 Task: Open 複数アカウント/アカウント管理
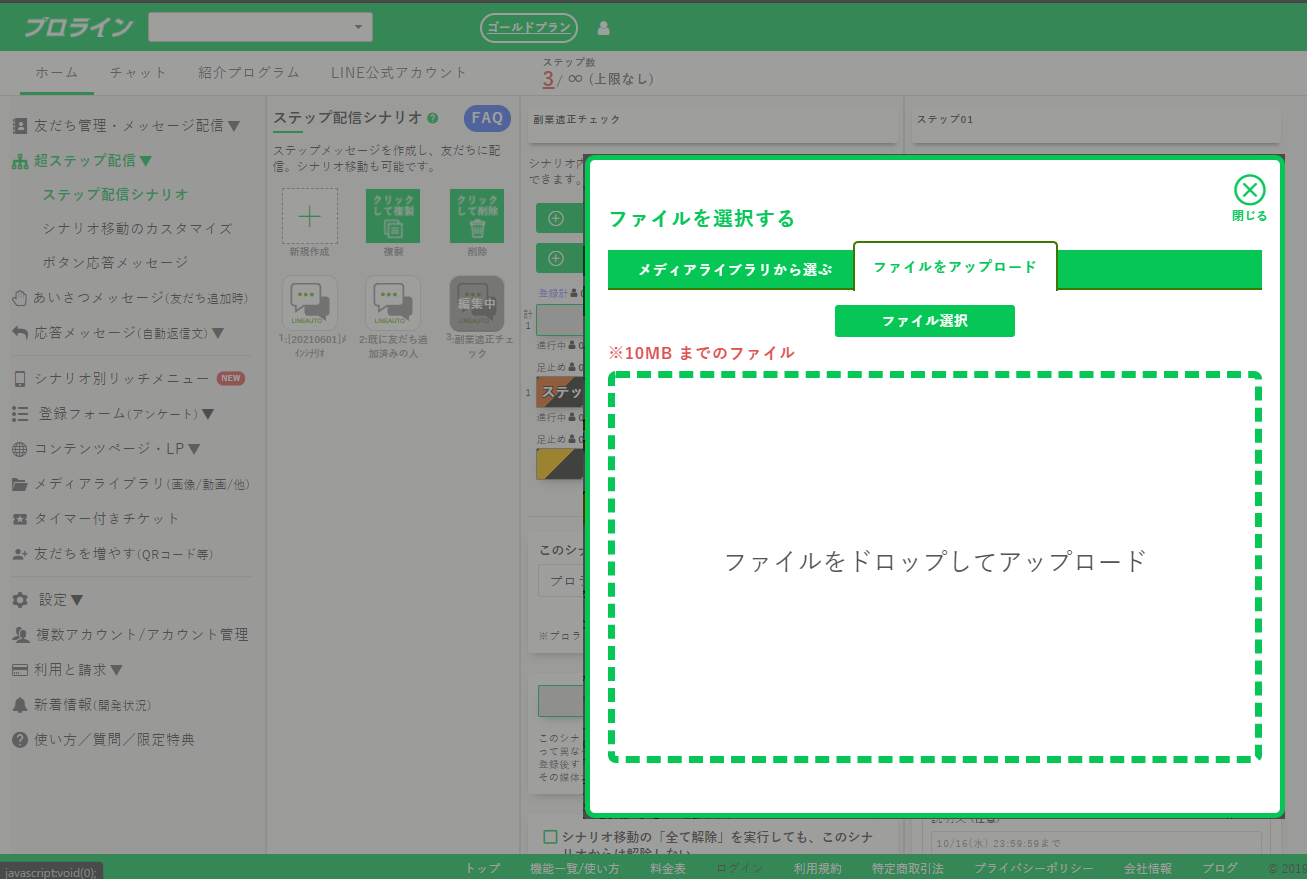point(130,635)
